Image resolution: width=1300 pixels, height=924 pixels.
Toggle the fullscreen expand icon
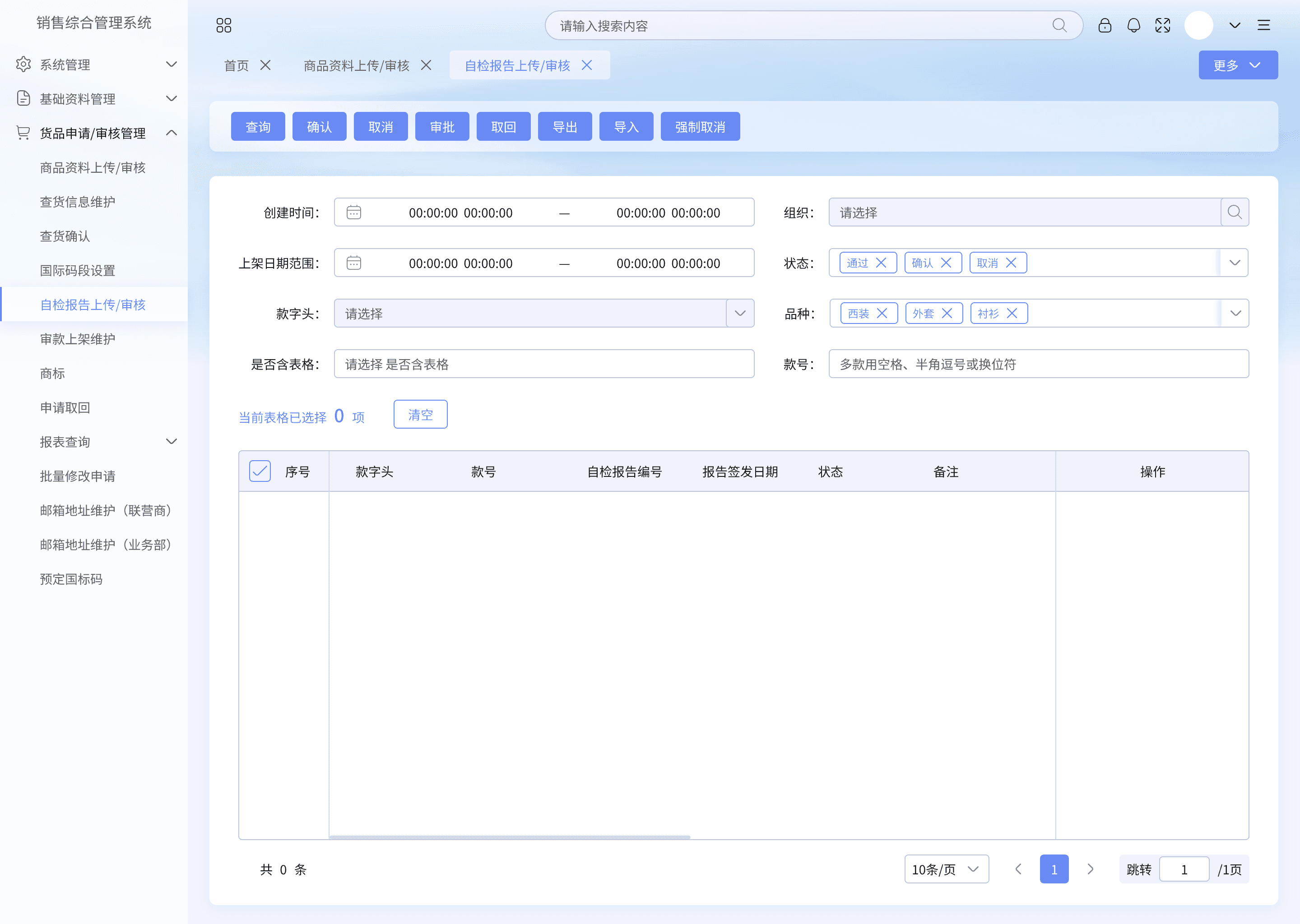point(1163,26)
